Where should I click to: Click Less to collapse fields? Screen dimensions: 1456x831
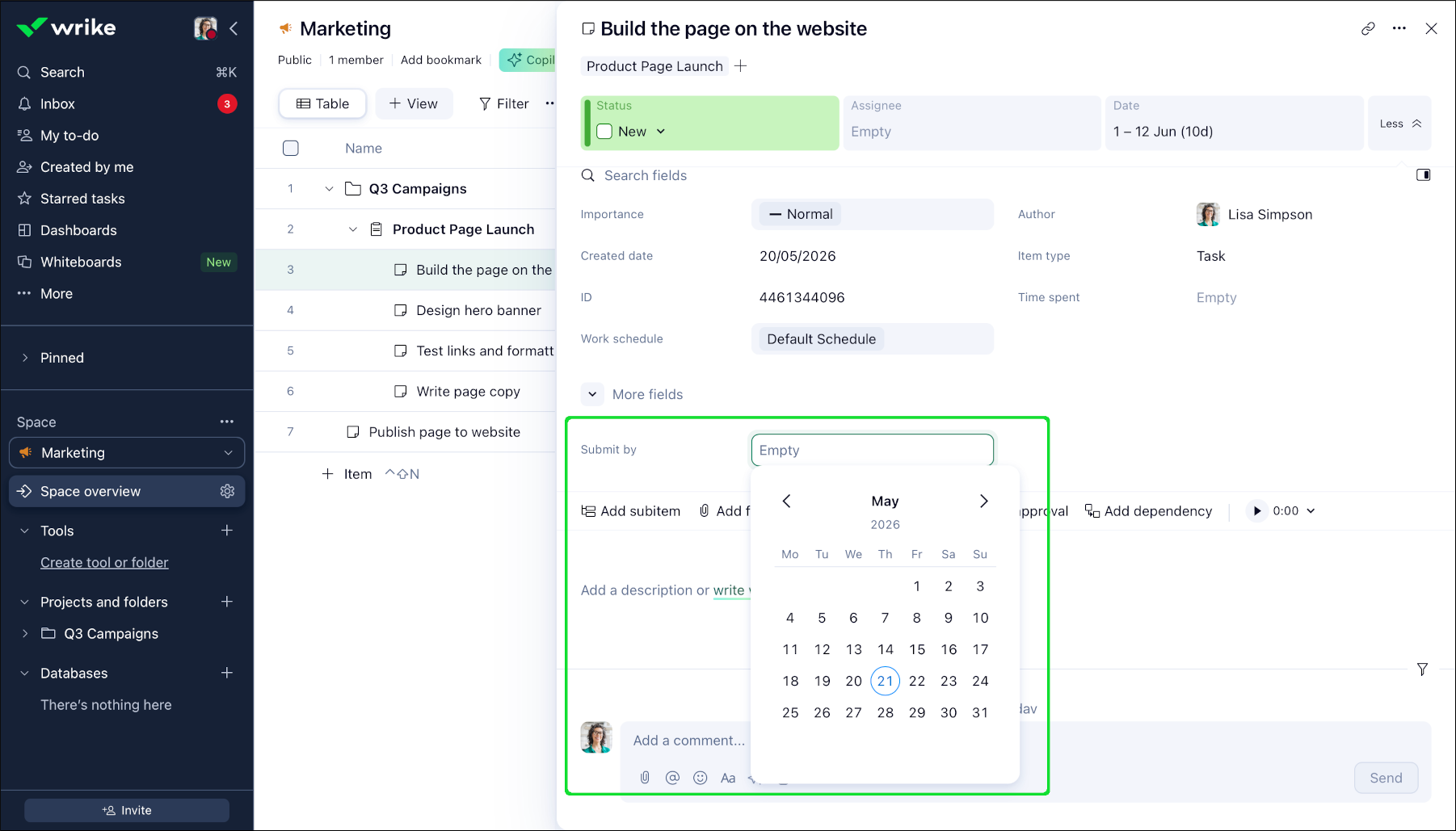click(1399, 124)
